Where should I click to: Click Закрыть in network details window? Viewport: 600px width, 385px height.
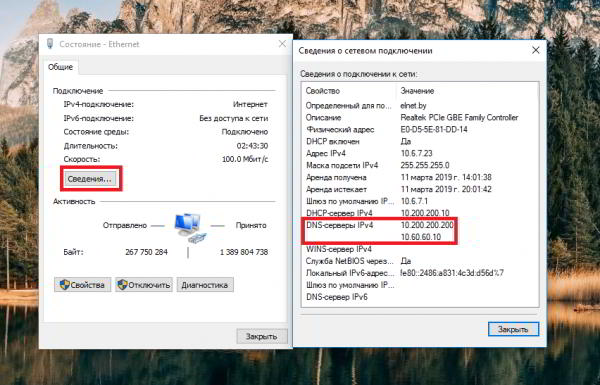pos(513,329)
